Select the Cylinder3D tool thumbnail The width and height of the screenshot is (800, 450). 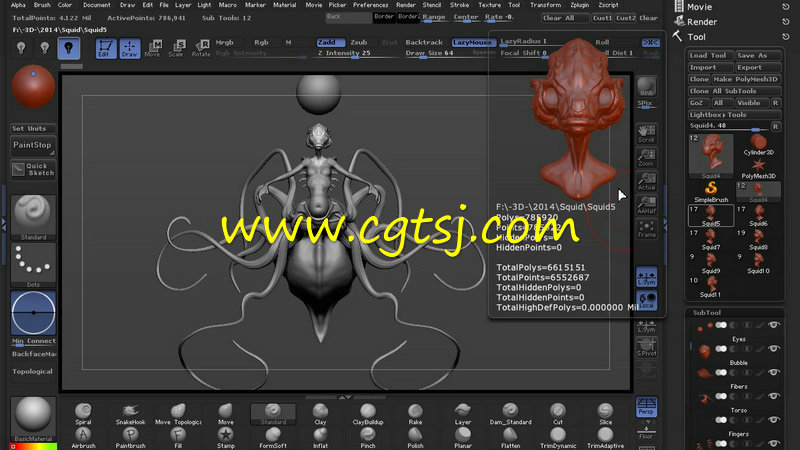(x=758, y=145)
